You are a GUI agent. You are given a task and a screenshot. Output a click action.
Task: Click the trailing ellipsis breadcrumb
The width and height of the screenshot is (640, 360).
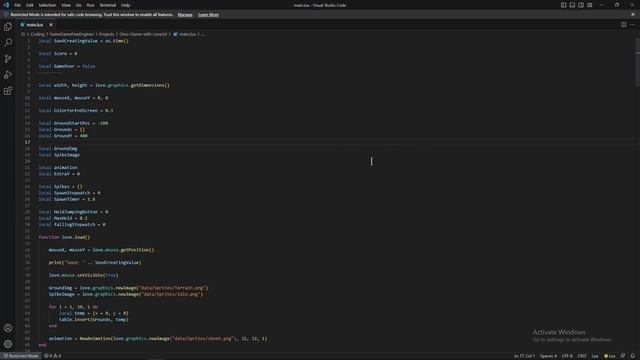point(203,34)
